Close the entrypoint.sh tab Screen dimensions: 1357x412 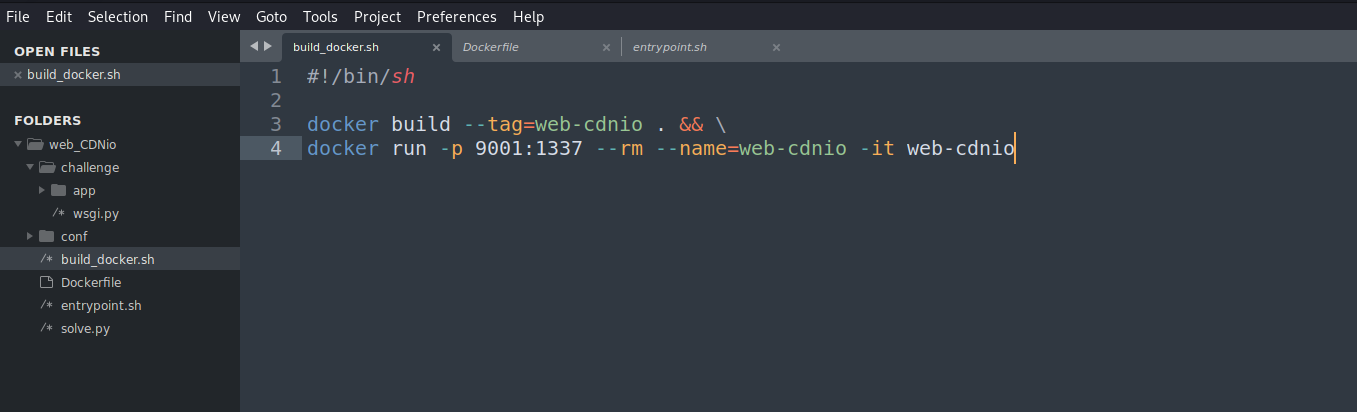click(x=776, y=47)
